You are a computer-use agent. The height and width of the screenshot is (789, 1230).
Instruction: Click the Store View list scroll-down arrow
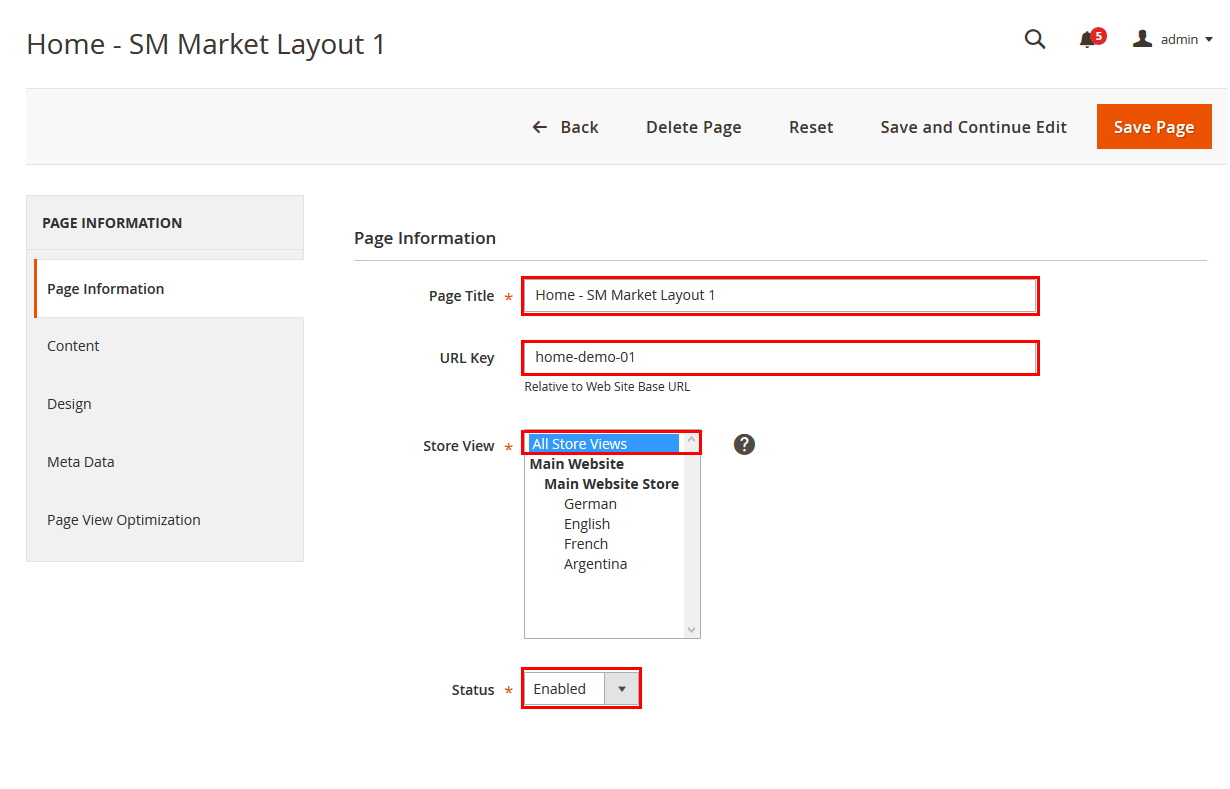click(x=691, y=629)
